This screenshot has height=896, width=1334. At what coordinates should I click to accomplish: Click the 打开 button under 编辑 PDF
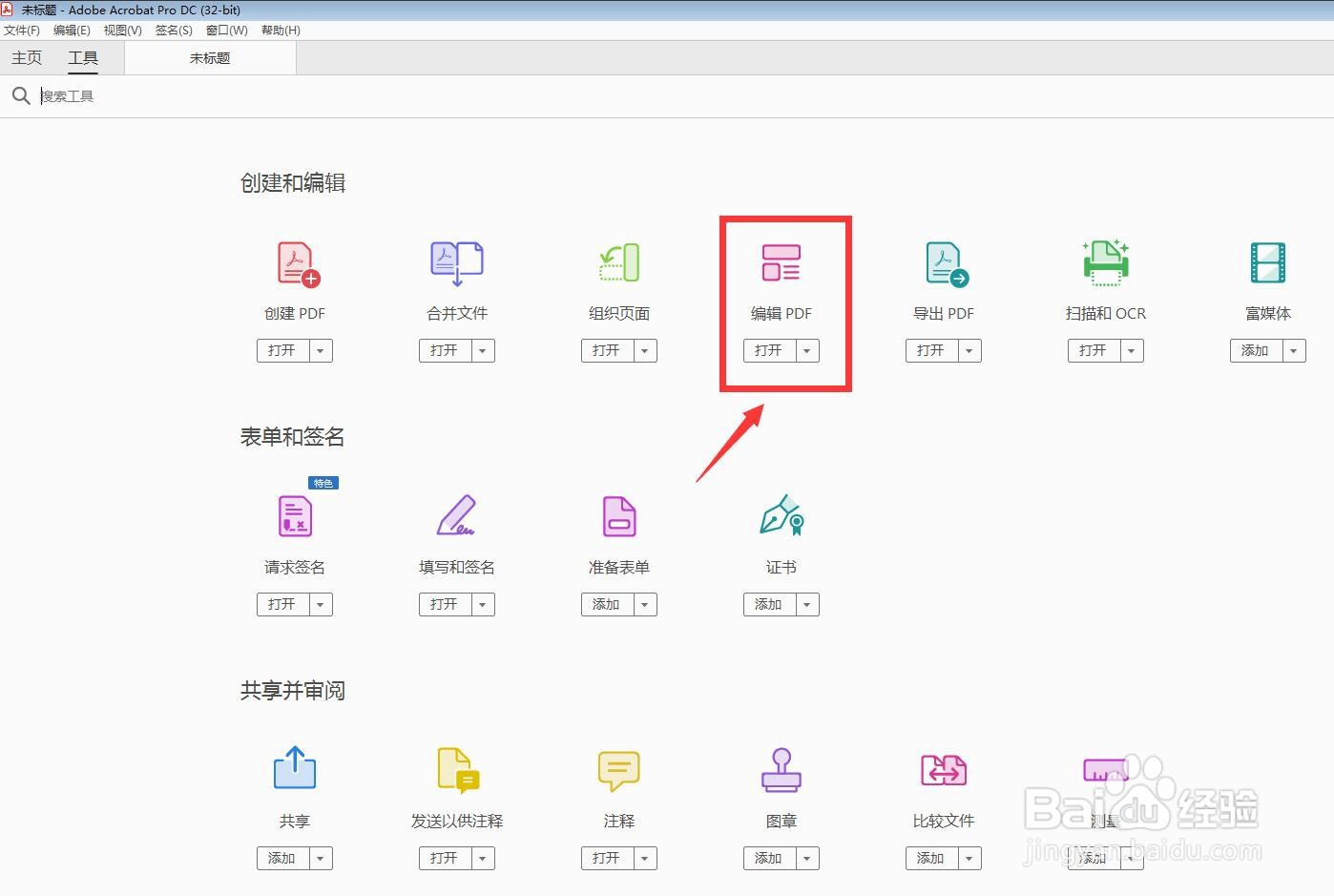[x=769, y=350]
